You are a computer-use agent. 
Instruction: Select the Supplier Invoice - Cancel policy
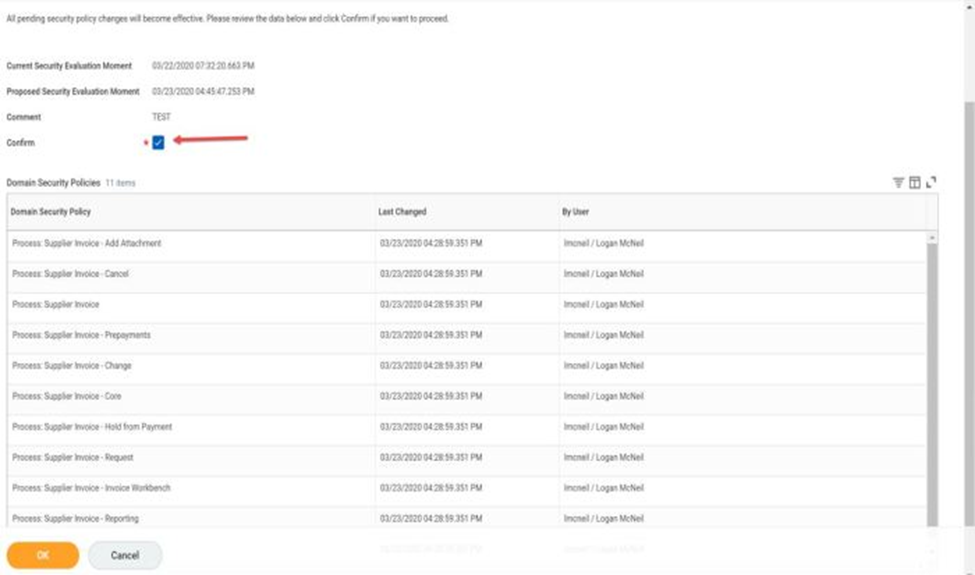71,274
